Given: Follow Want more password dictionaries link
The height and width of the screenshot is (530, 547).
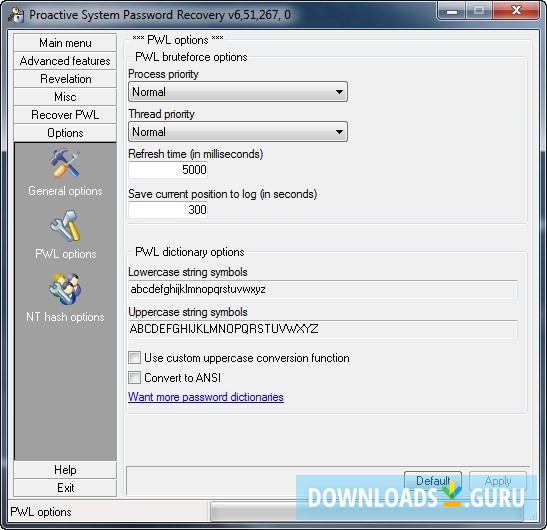Looking at the screenshot, I should pos(206,397).
